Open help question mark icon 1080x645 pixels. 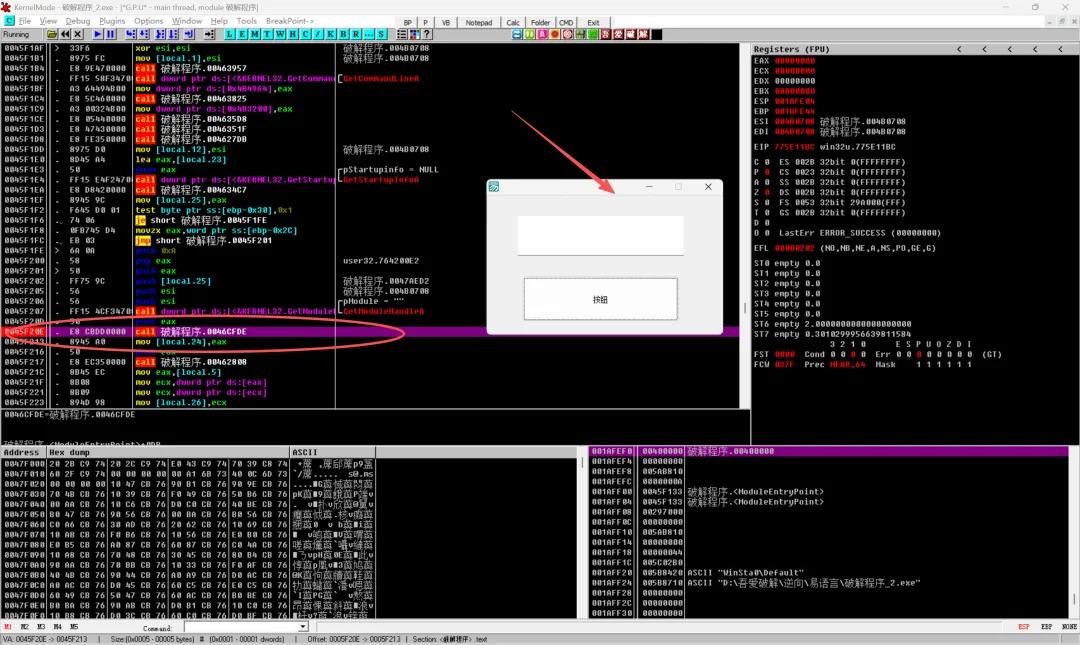pyautogui.click(x=426, y=34)
